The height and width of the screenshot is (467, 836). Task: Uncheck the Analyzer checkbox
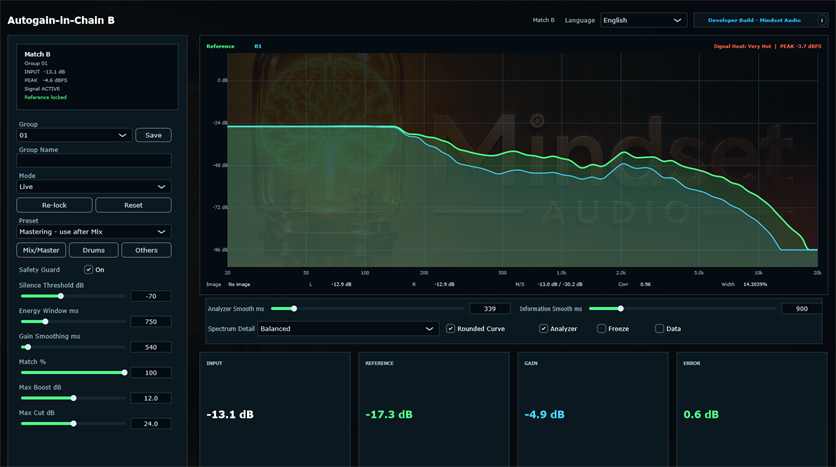(543, 329)
